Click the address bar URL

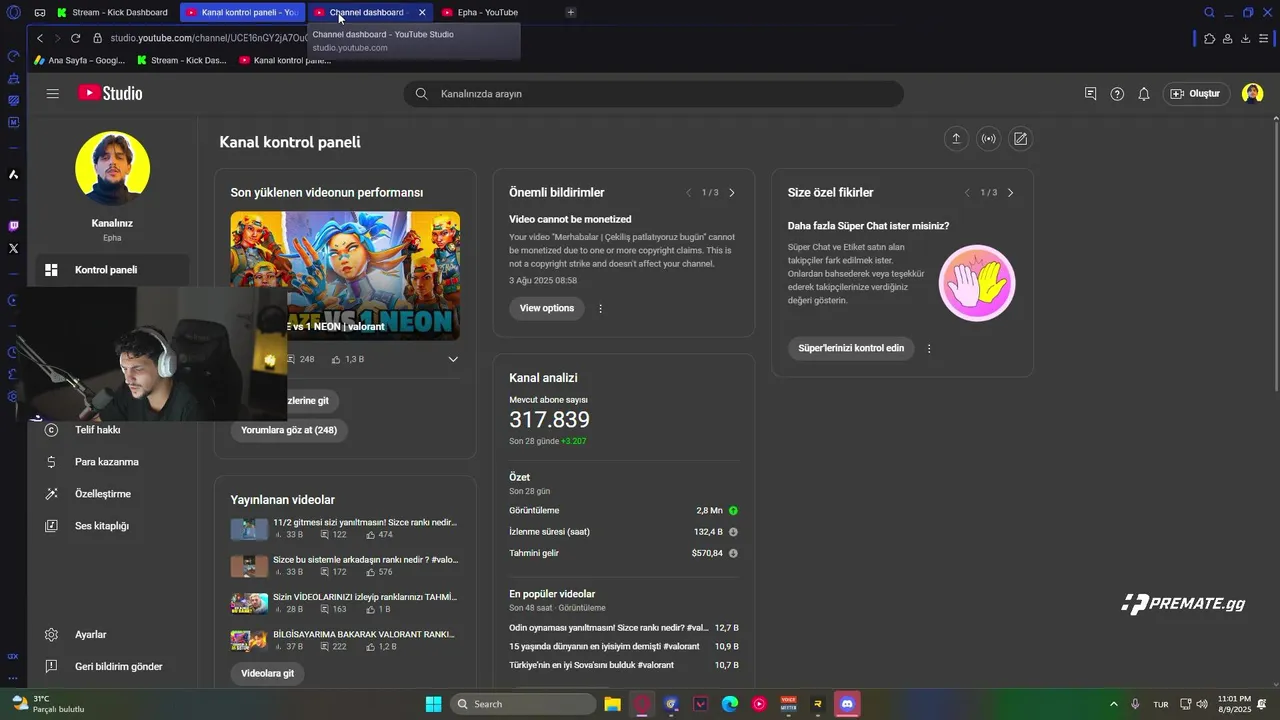tap(208, 38)
